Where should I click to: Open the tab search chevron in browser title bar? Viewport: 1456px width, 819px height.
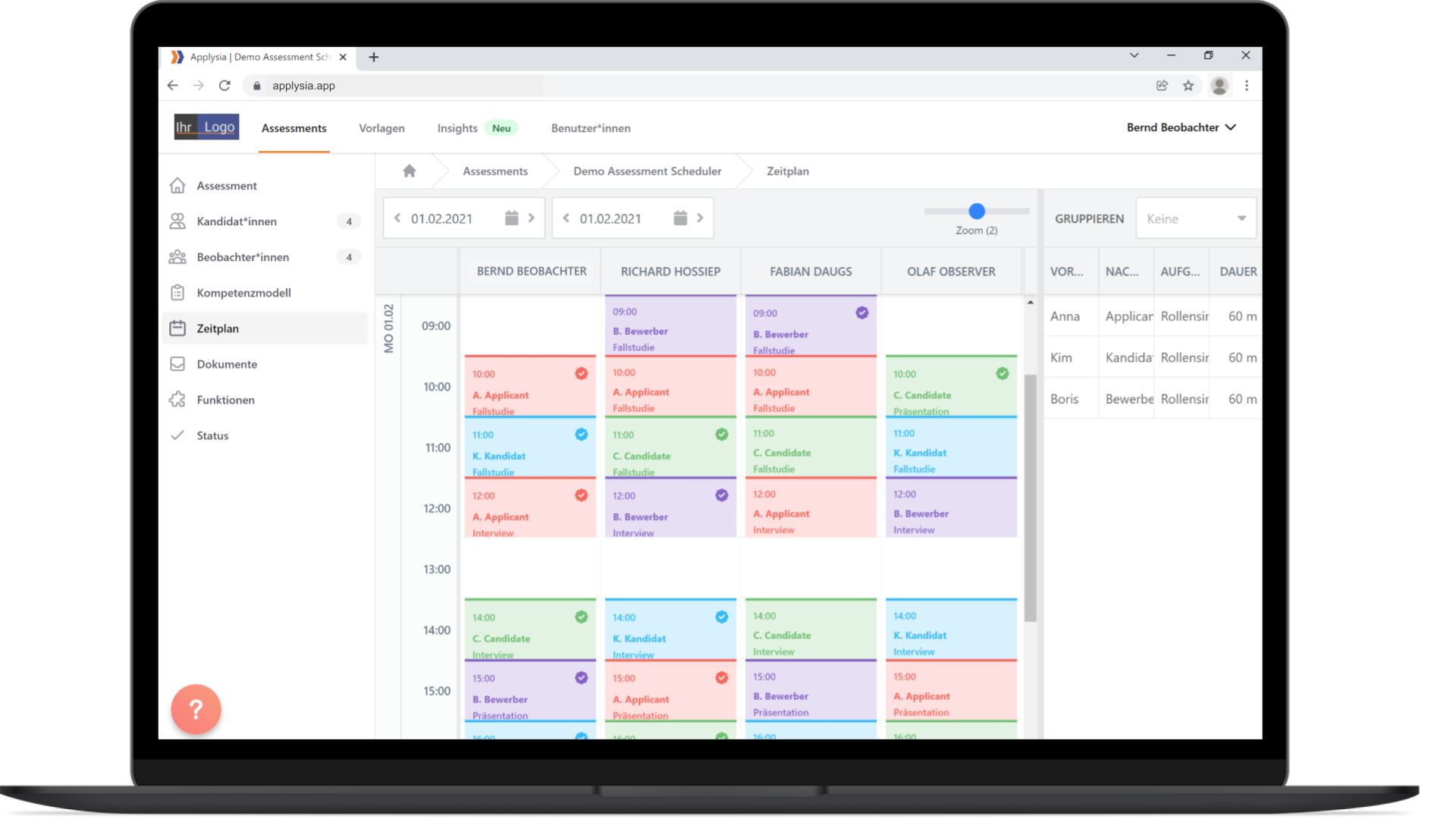pos(1134,55)
